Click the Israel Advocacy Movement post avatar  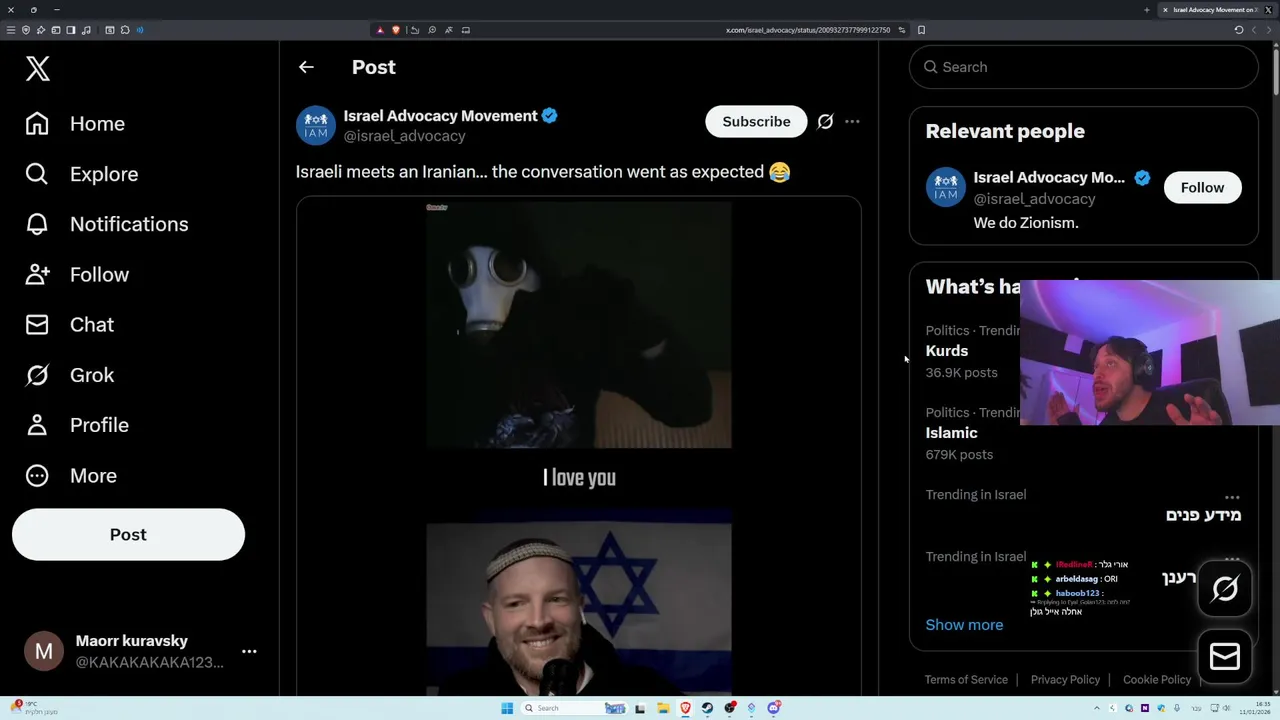pos(316,125)
